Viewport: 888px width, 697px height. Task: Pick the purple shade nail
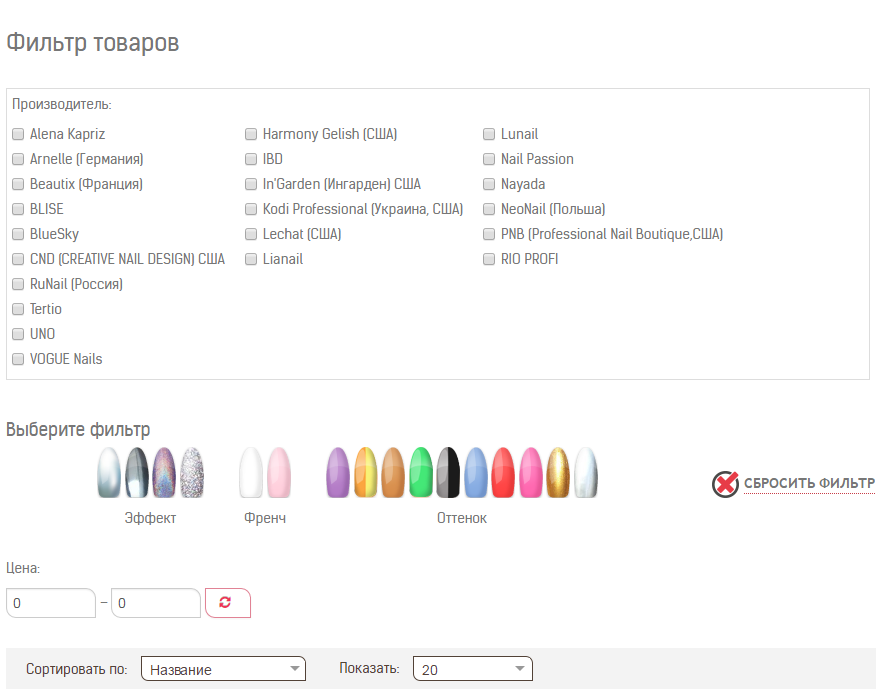click(338, 473)
